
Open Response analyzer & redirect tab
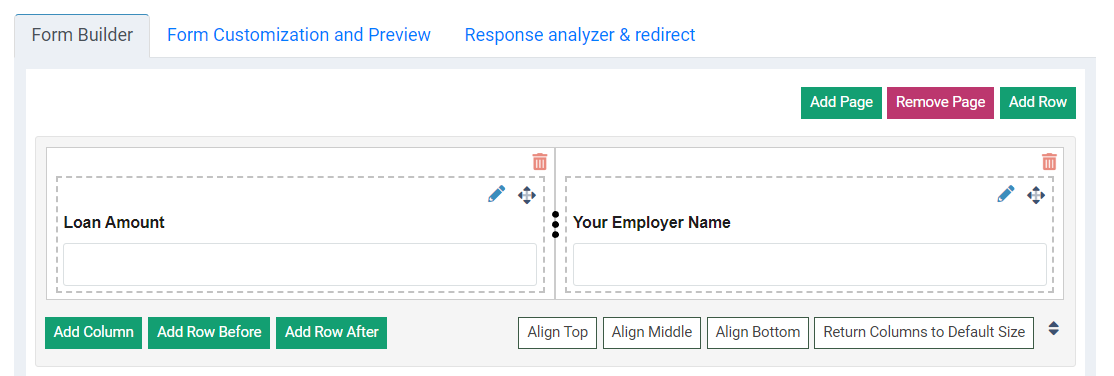coord(580,35)
